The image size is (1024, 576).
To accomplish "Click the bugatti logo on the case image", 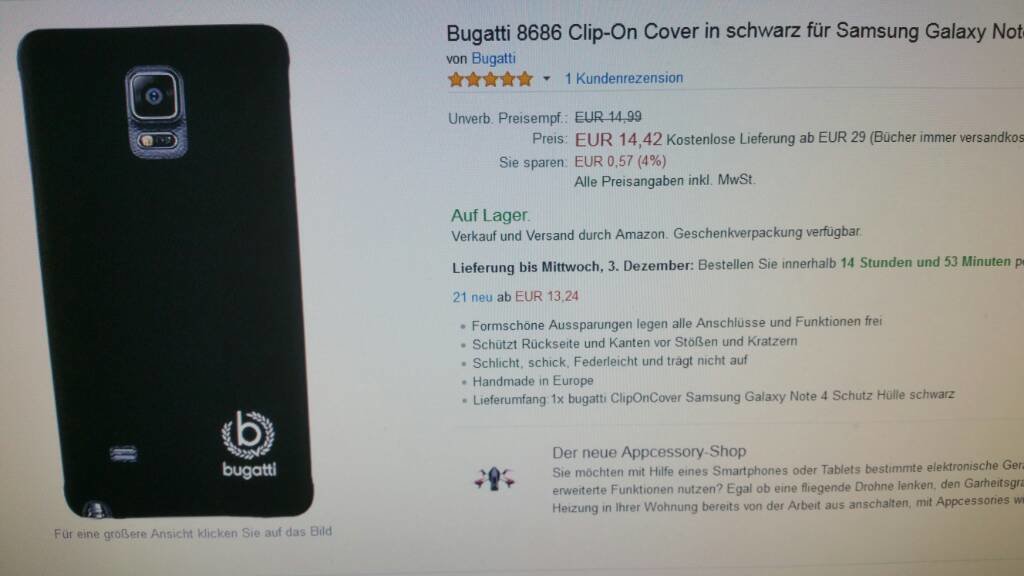I will click(249, 445).
